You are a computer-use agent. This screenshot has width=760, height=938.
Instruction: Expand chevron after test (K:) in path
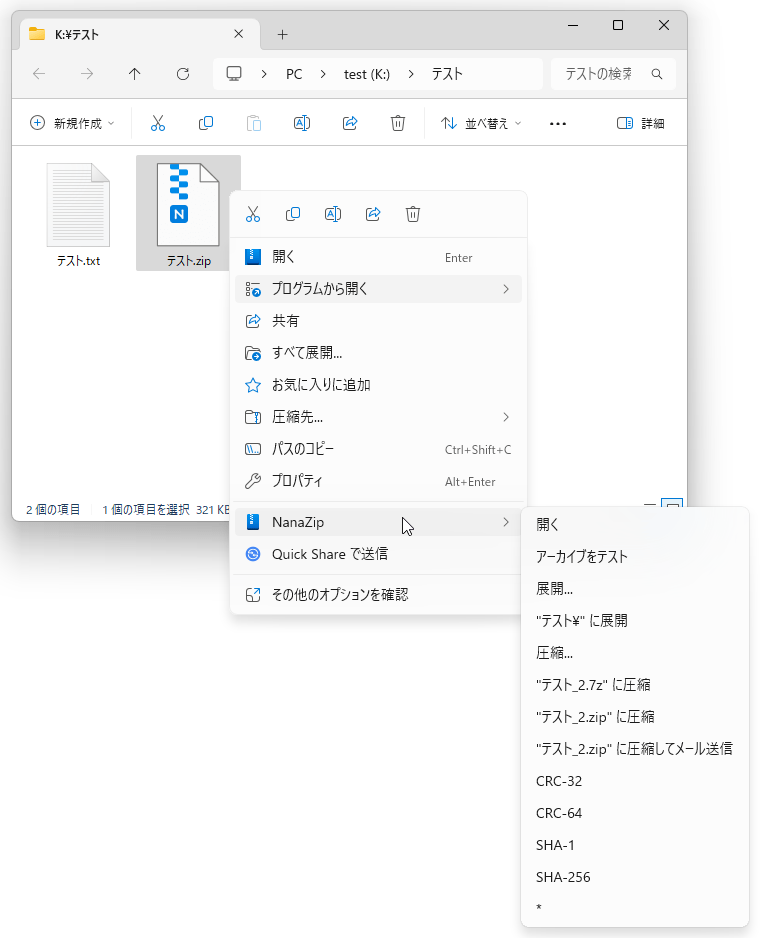point(411,74)
